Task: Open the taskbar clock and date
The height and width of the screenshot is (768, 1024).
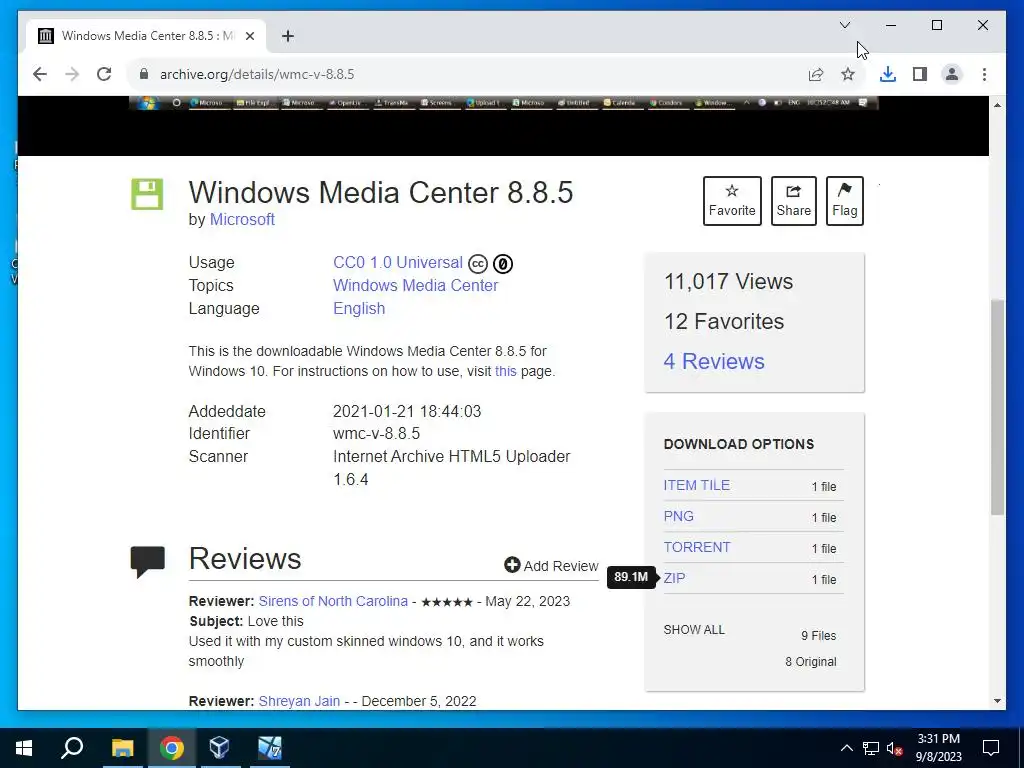Action: pos(938,748)
